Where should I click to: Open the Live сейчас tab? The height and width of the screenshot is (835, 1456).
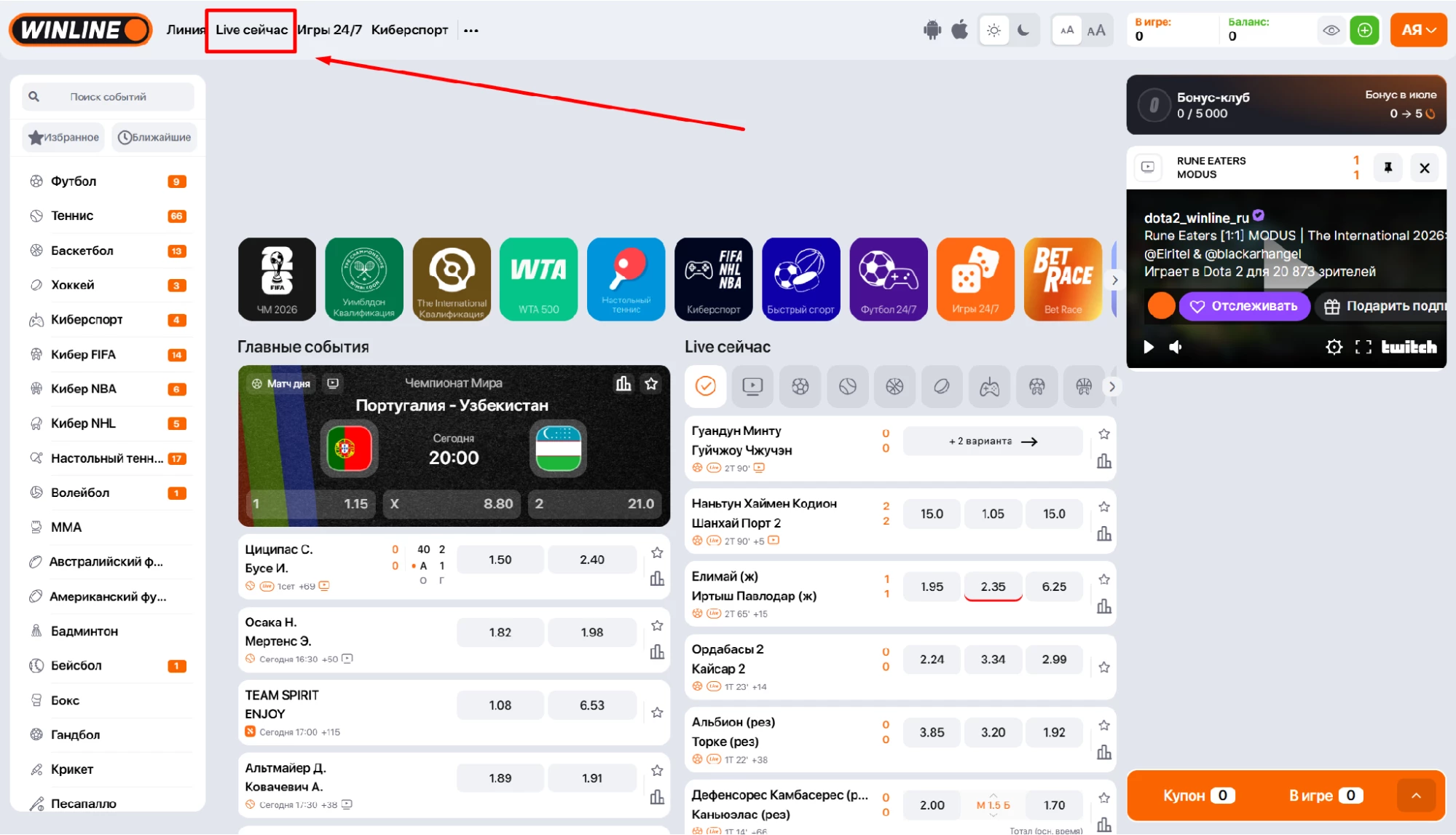click(251, 30)
